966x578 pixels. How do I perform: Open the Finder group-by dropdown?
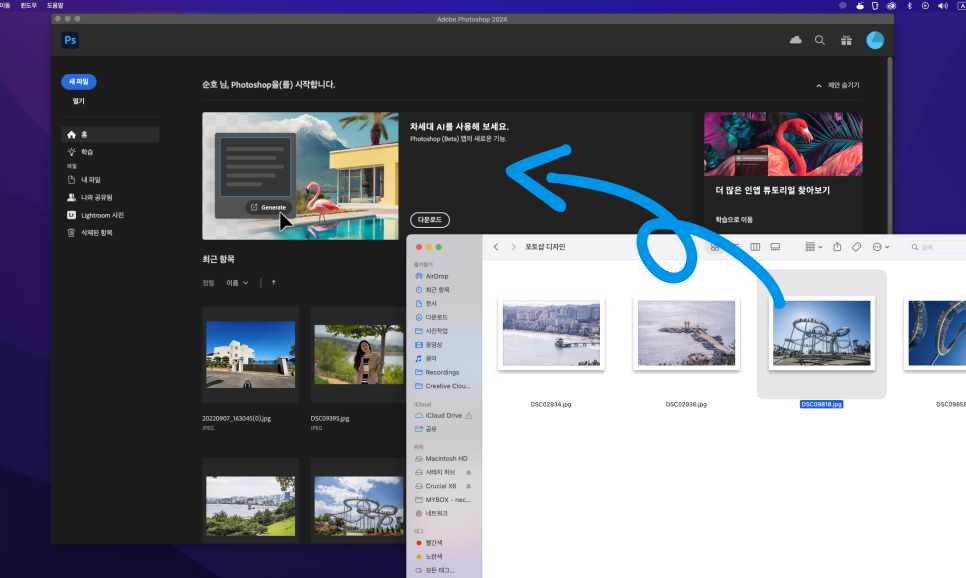click(x=813, y=246)
